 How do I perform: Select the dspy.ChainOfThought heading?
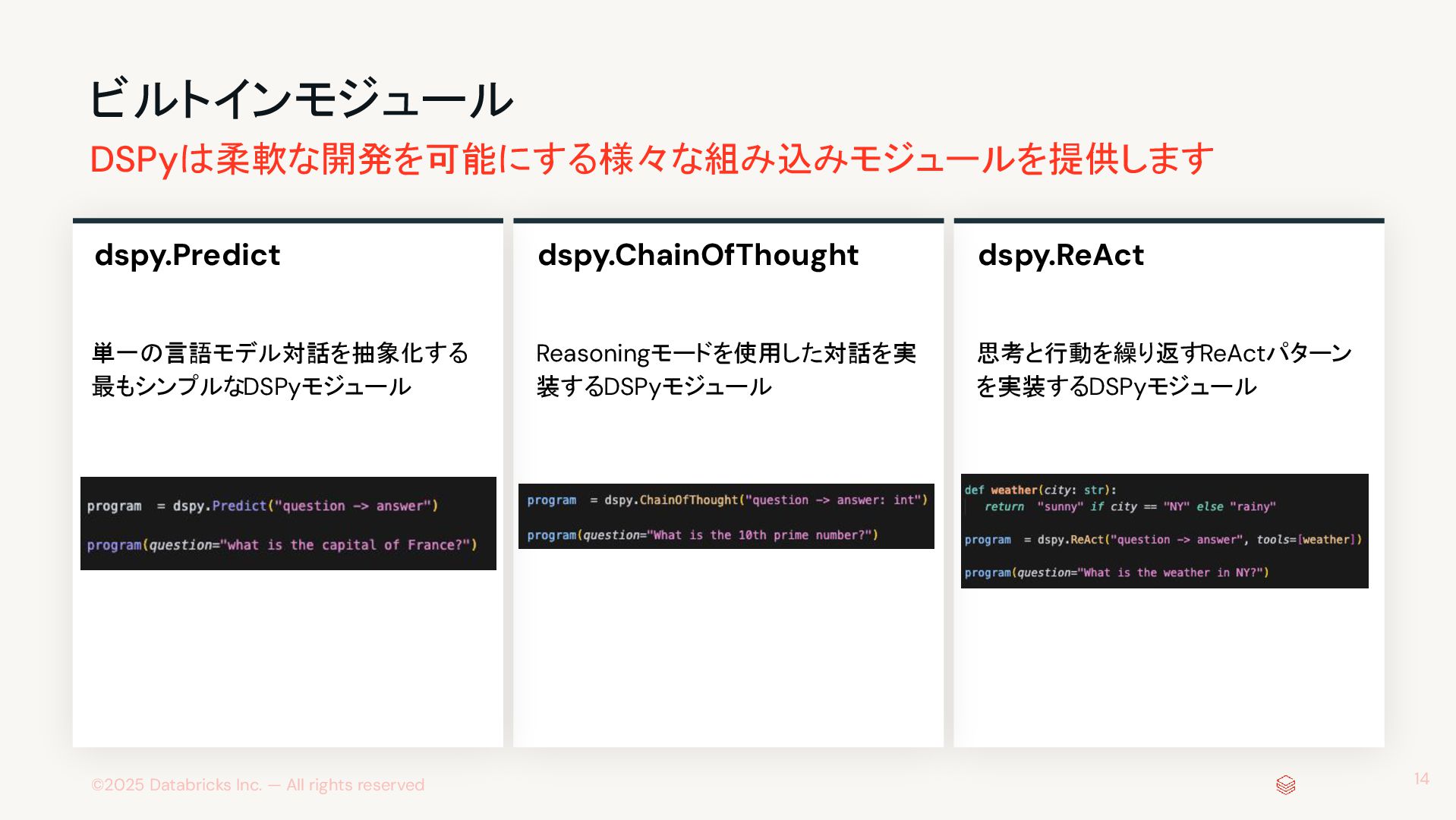[x=698, y=255]
